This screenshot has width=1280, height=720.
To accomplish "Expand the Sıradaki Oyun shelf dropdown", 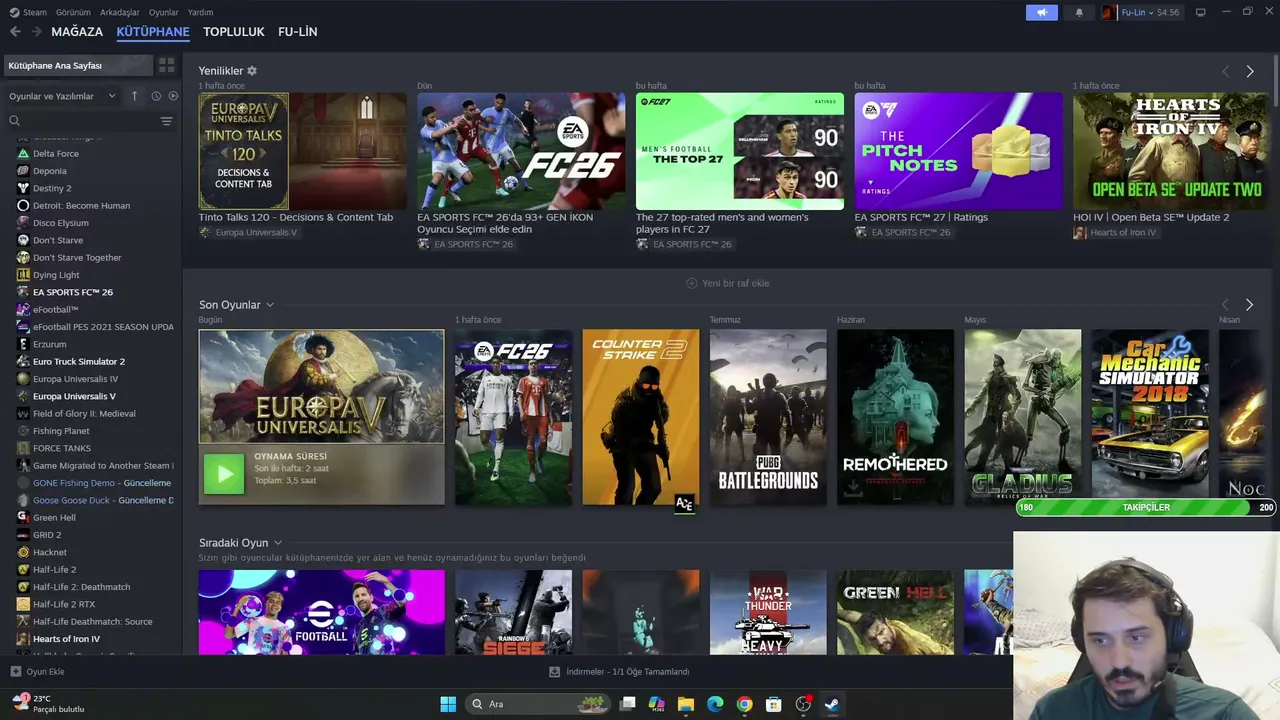I will click(278, 543).
